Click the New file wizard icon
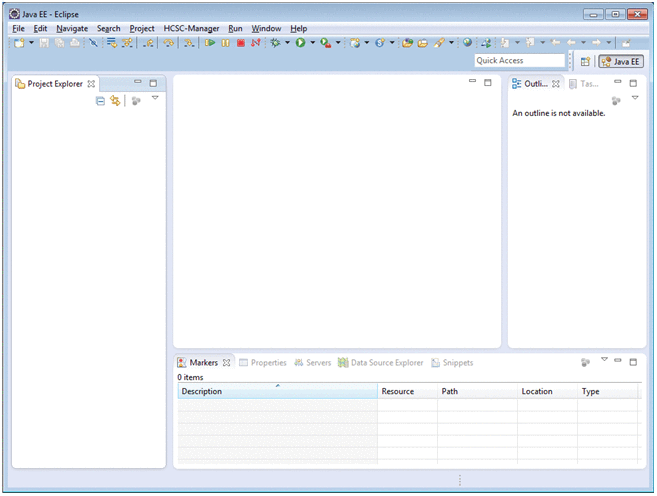 tap(18, 43)
